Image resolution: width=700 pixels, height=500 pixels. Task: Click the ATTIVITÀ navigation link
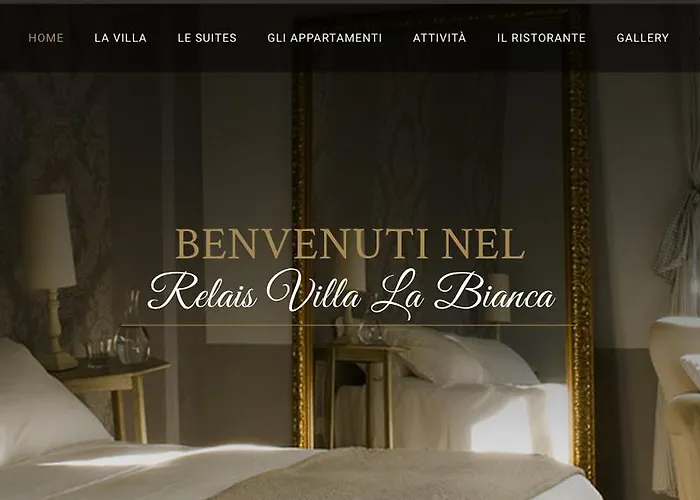(x=439, y=38)
